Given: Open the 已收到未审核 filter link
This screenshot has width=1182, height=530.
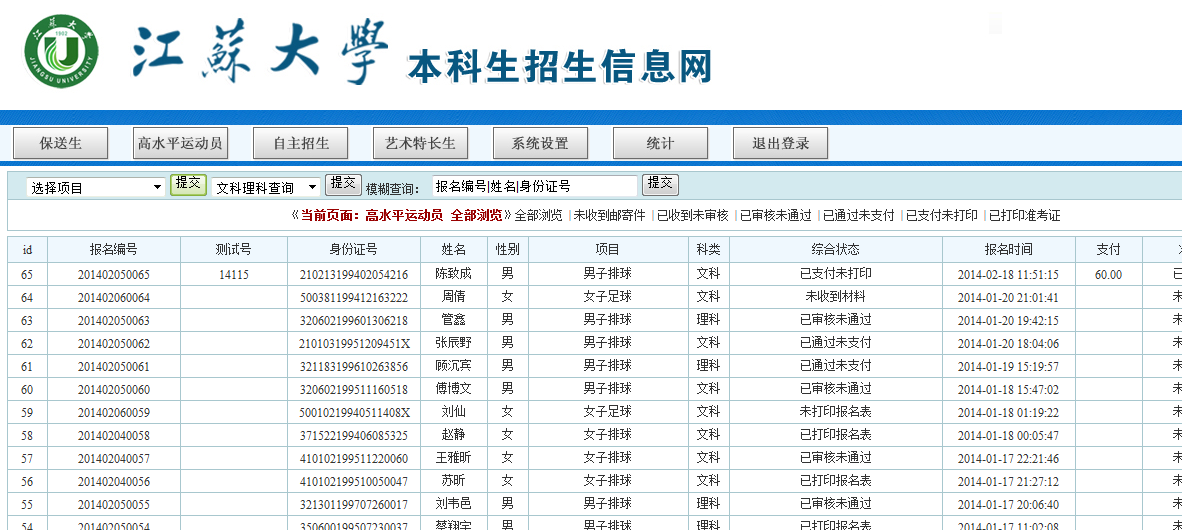Looking at the screenshot, I should (x=693, y=216).
